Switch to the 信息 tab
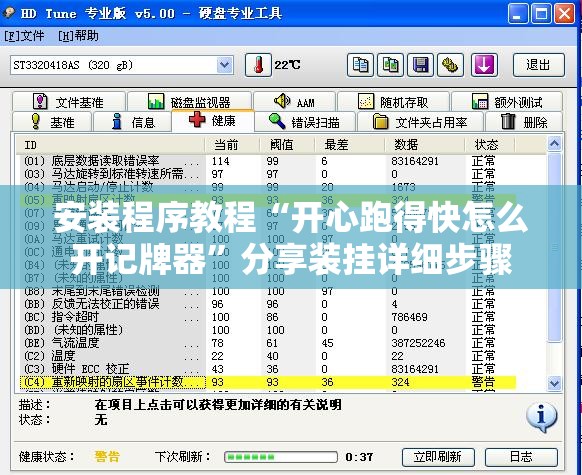The height and width of the screenshot is (475, 582). pos(133,122)
